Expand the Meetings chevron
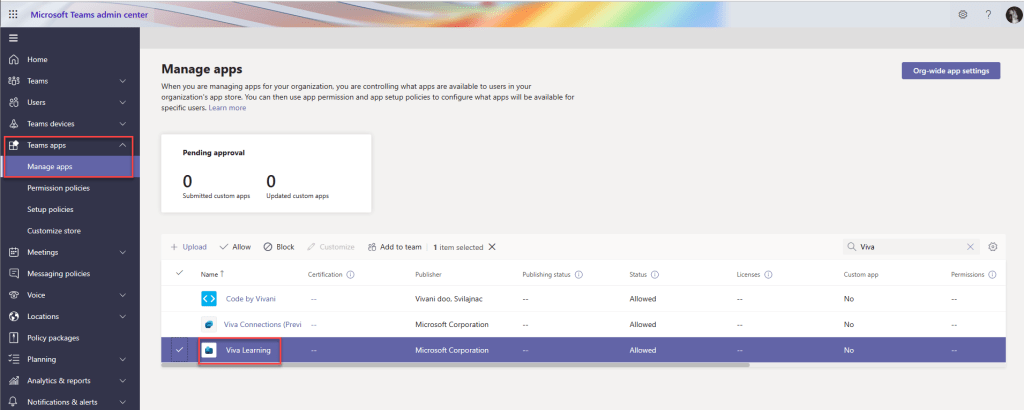The width and height of the screenshot is (1024, 410). 122,252
